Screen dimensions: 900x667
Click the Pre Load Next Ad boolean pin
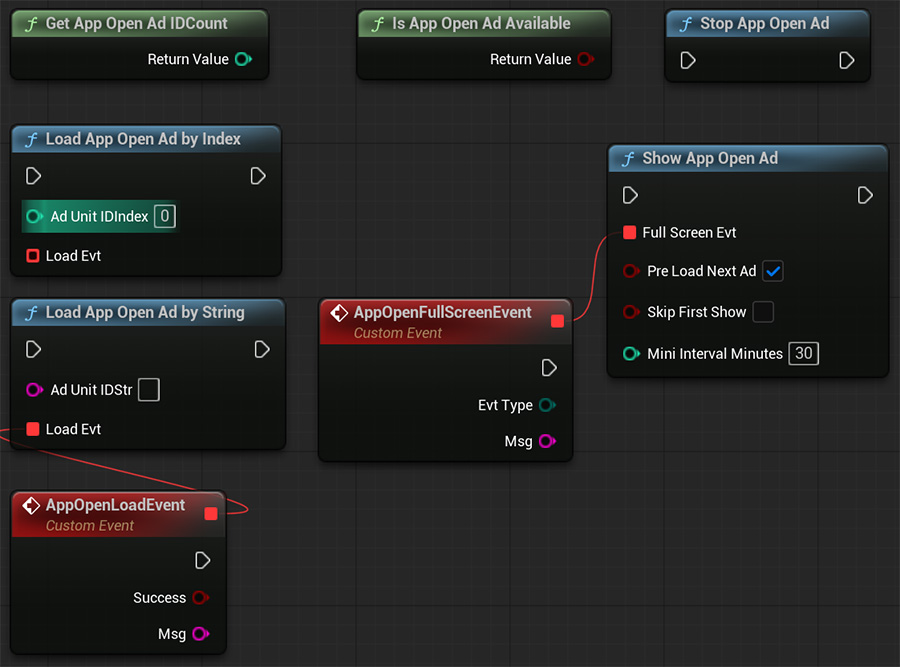coord(631,271)
